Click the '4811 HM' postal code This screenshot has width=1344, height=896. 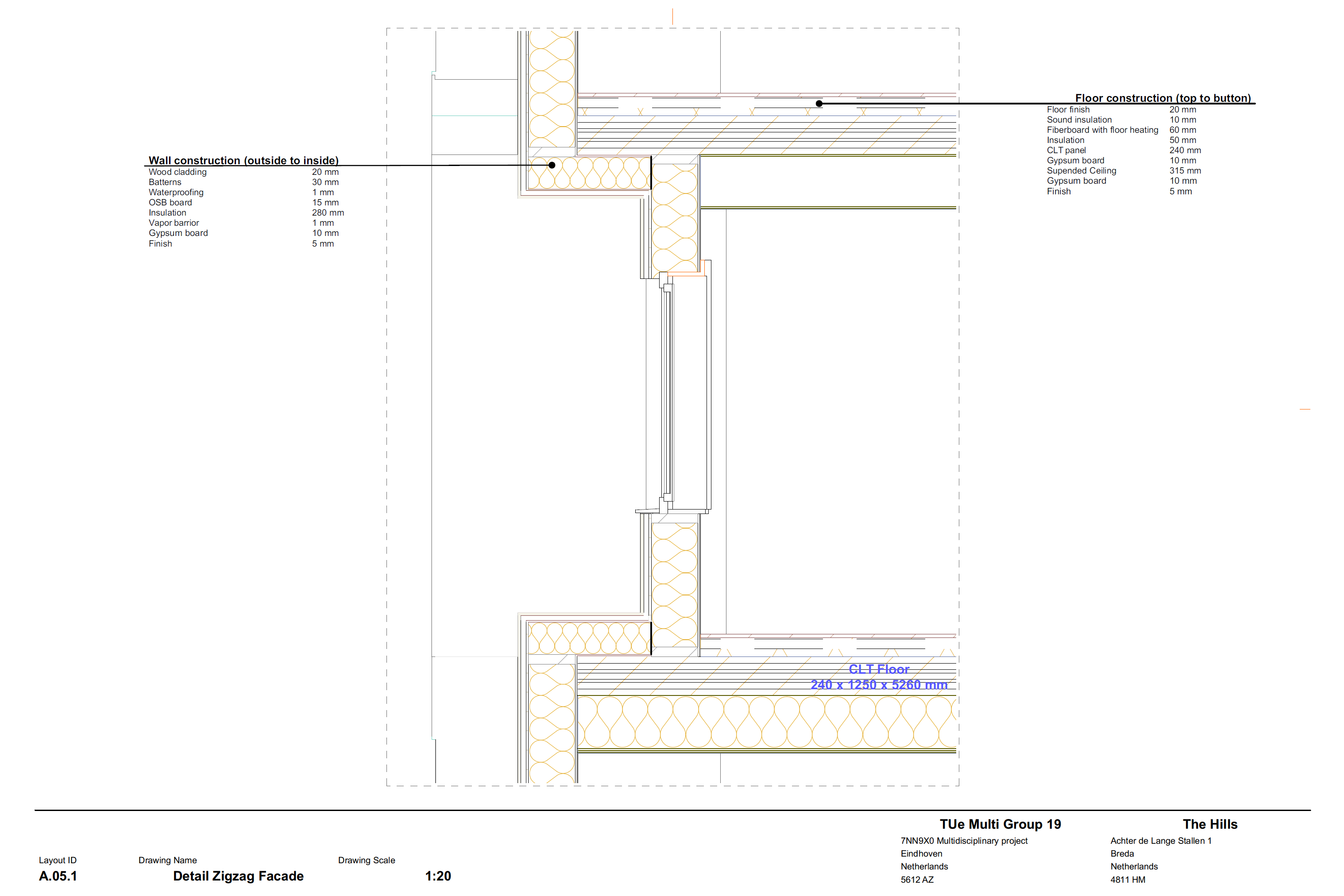point(1128,880)
